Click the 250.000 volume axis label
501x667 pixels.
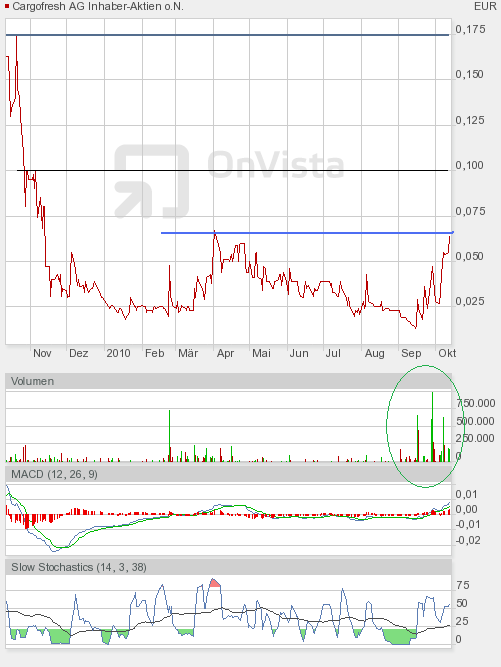click(475, 438)
